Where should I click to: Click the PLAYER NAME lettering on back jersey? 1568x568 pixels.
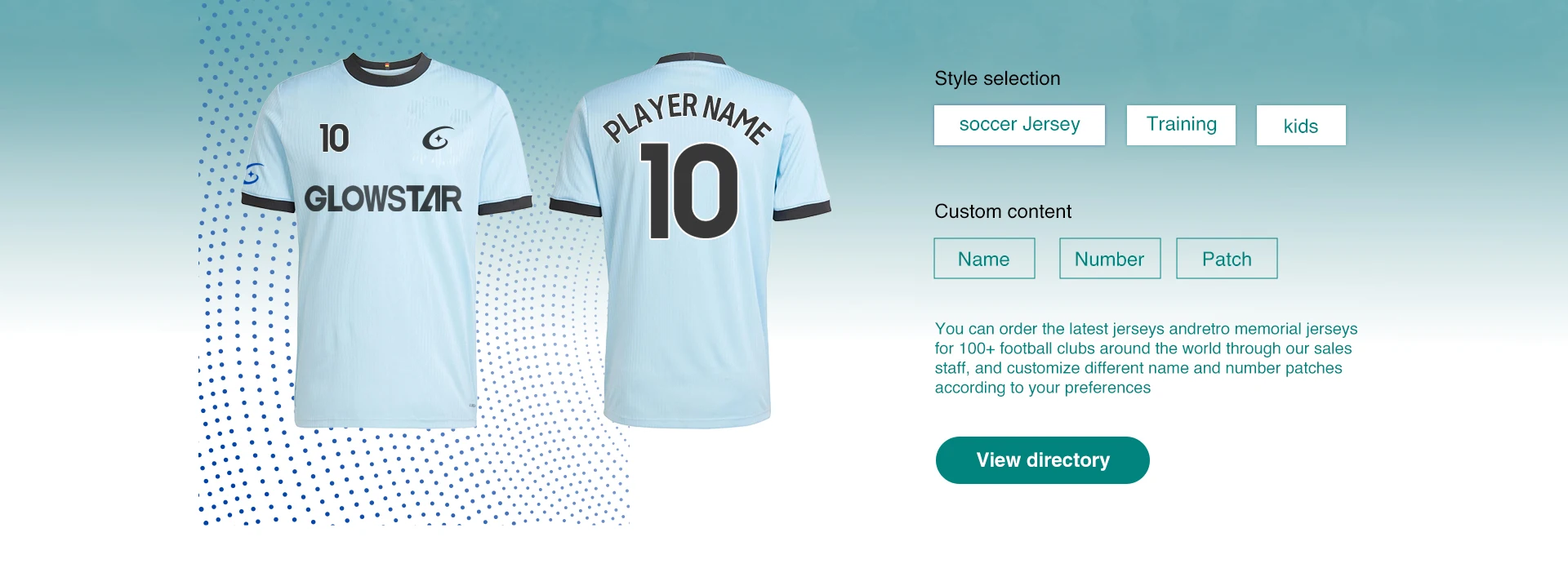tap(686, 116)
